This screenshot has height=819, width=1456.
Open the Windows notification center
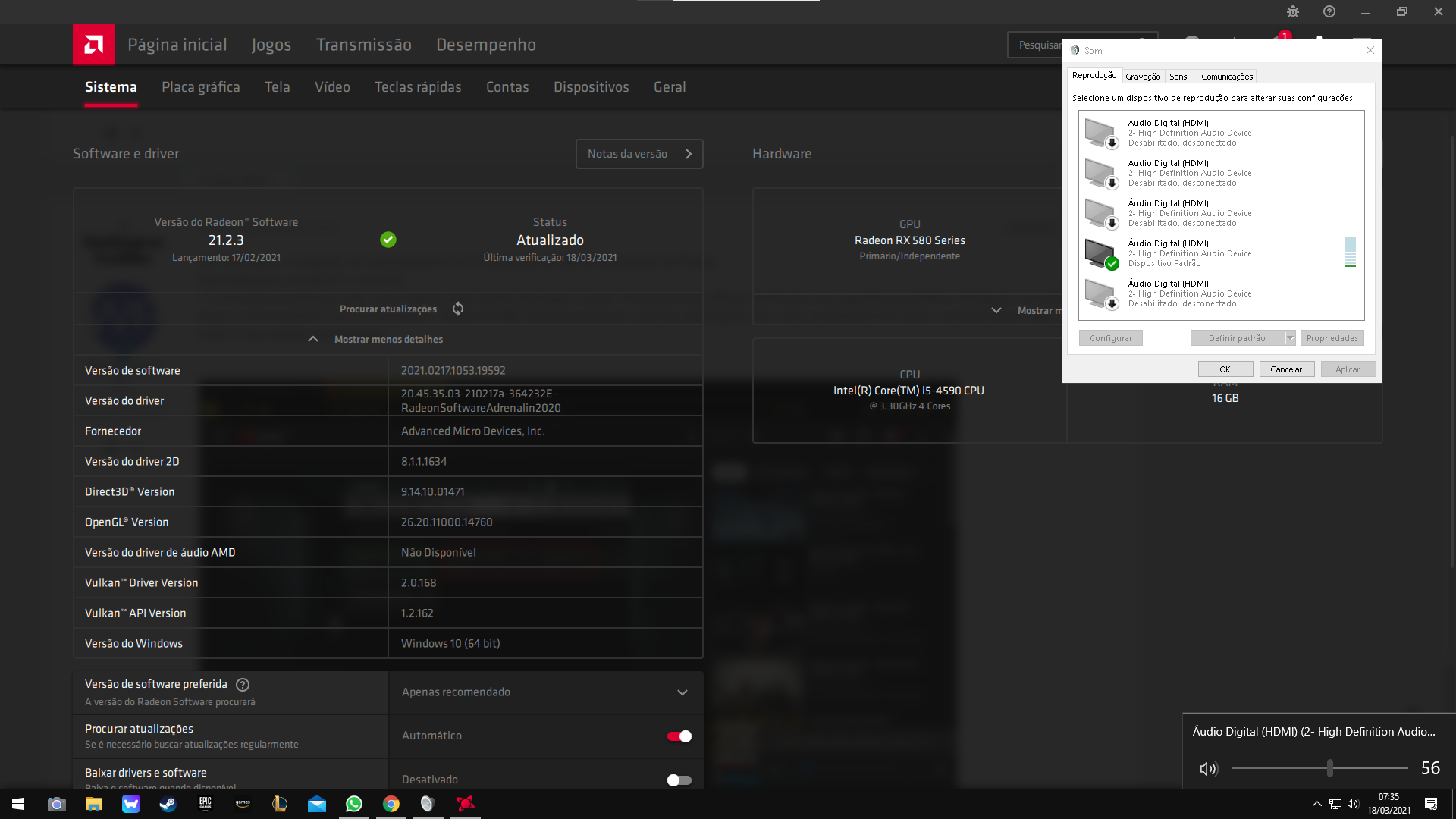(1431, 804)
